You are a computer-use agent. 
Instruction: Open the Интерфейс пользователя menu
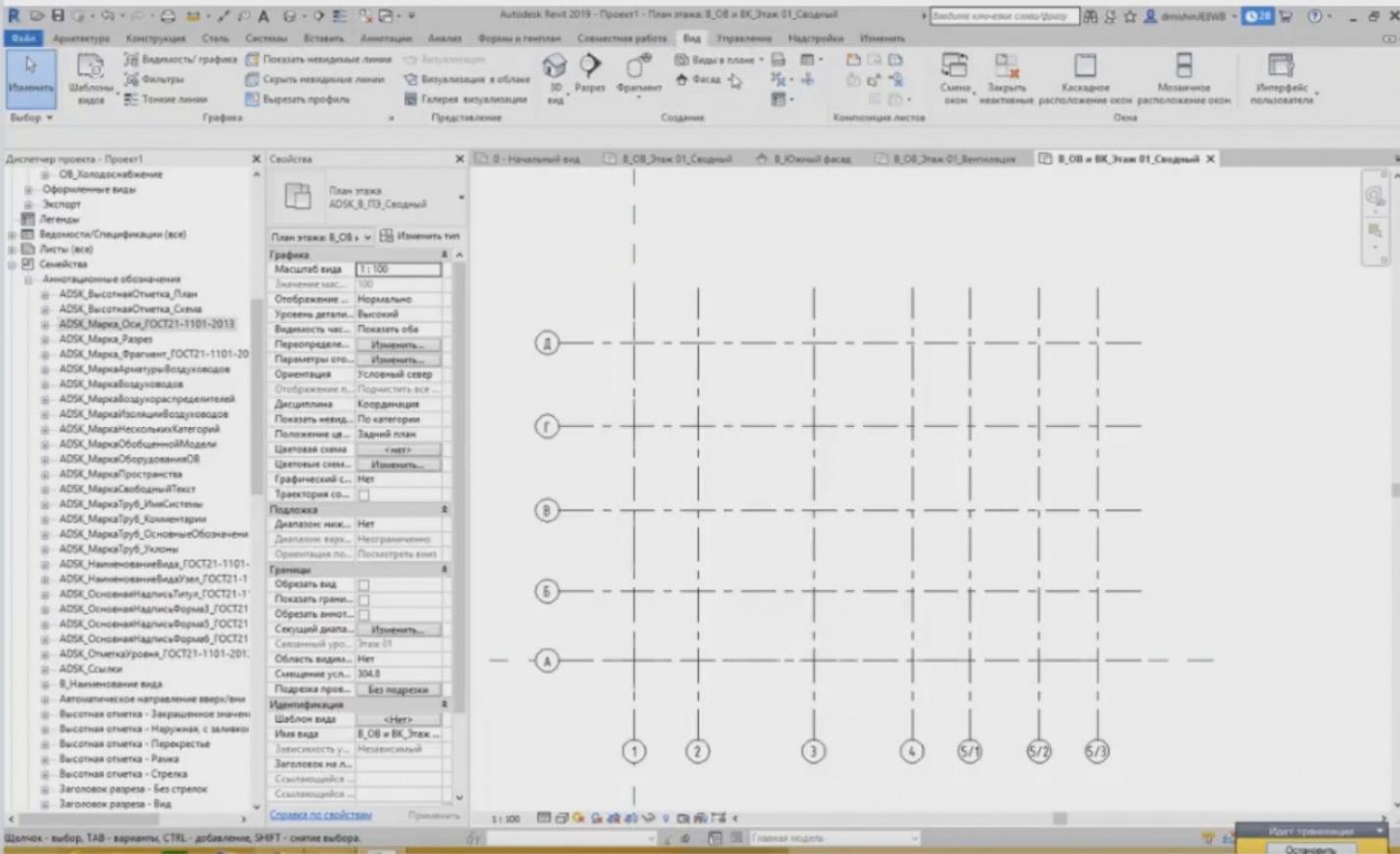[1281, 77]
